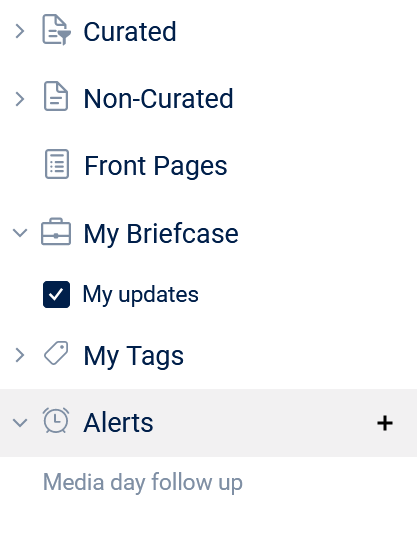The height and width of the screenshot is (553, 417).
Task: Collapse the My Briefcase section chevron
Action: click(20, 233)
